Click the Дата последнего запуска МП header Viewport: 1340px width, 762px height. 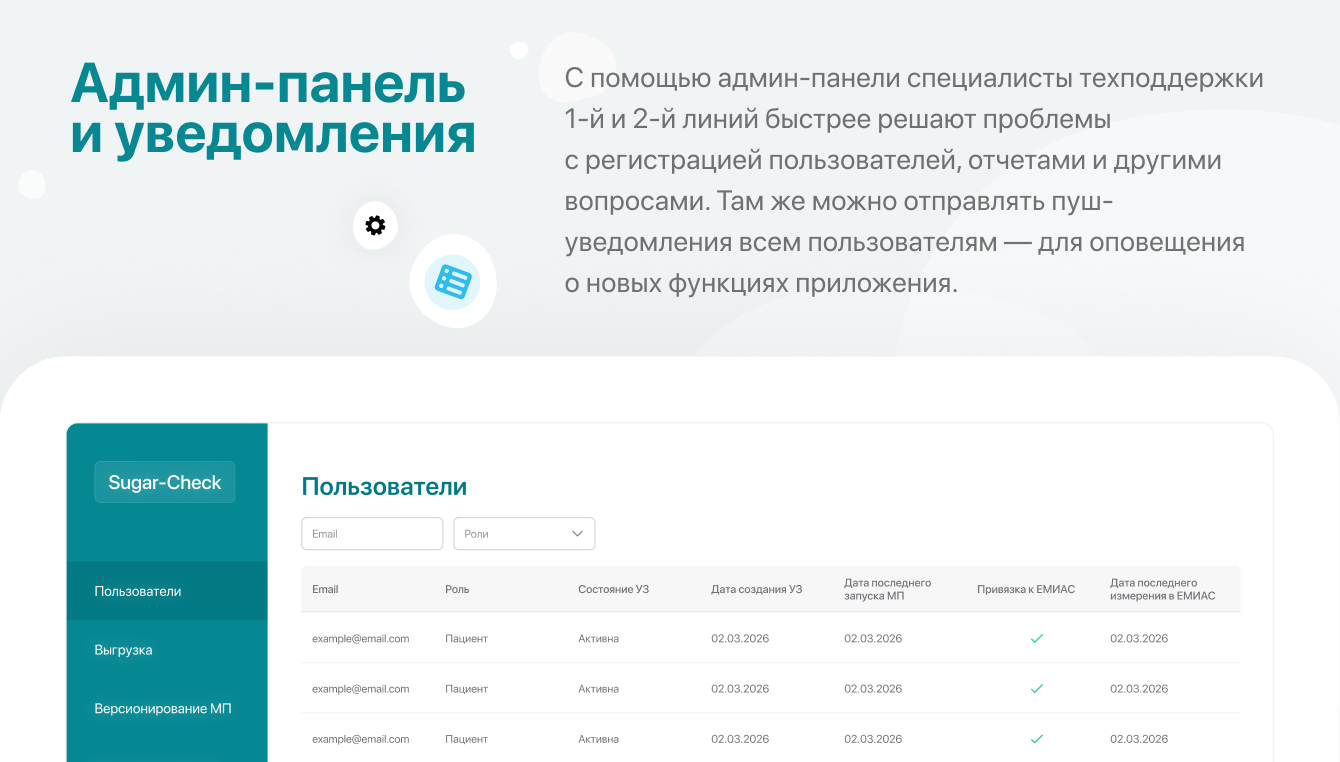[887, 589]
